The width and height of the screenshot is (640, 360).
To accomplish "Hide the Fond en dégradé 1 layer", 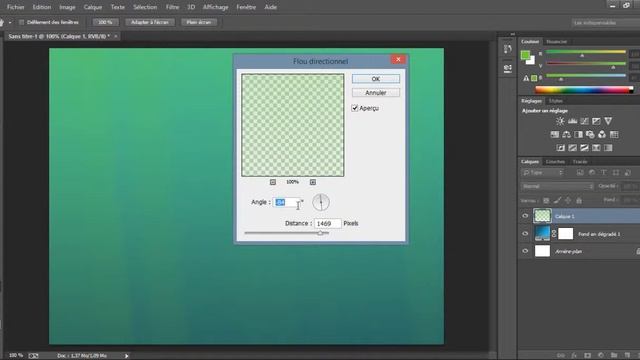I will click(525, 233).
